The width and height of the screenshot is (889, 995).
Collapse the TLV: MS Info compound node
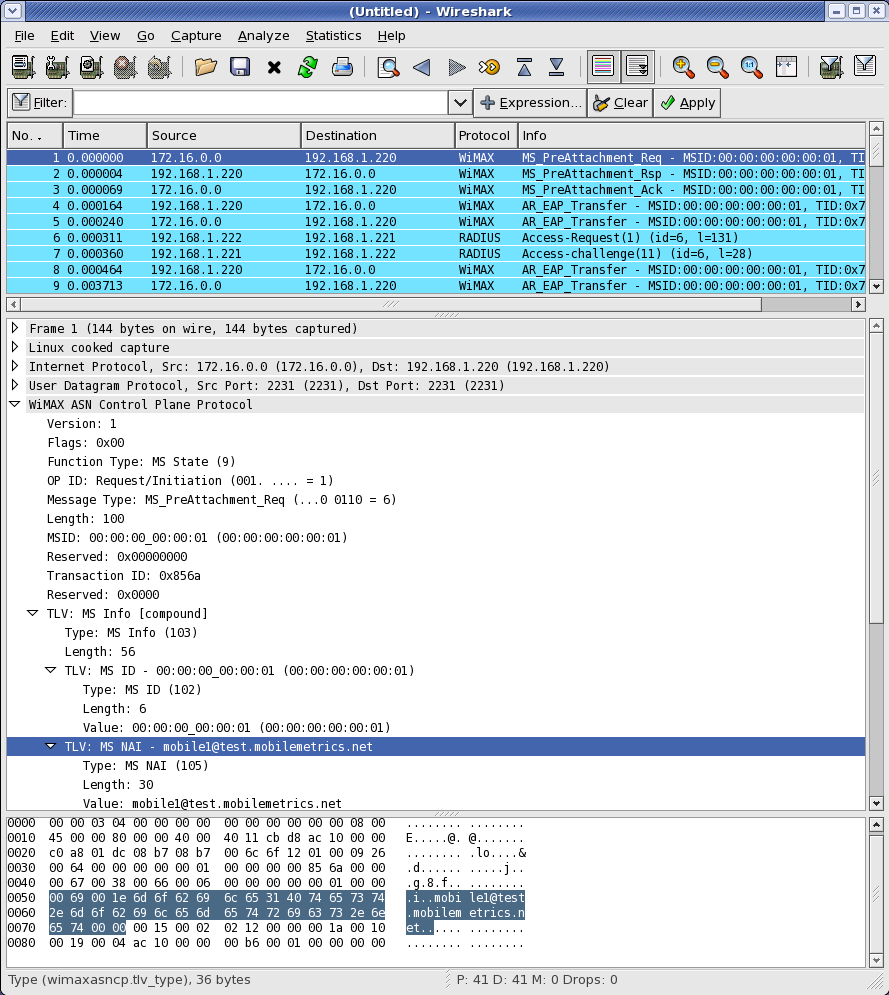(33, 614)
